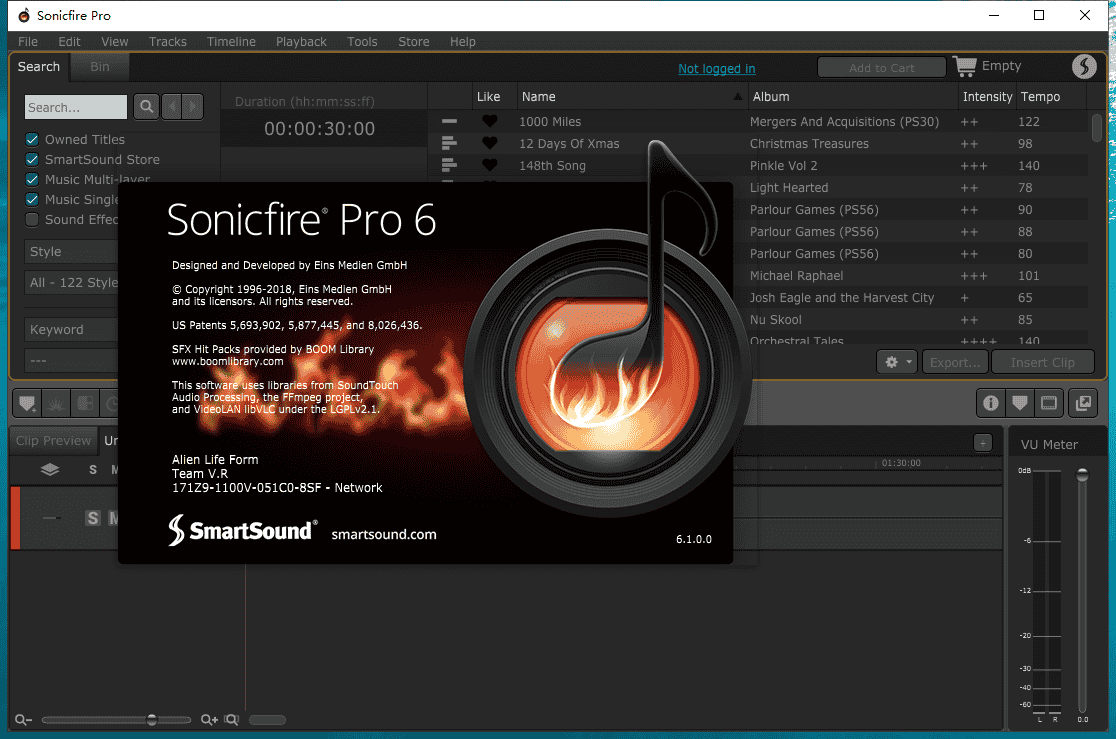The height and width of the screenshot is (739, 1116).
Task: Click the SmartSound logo in top-right corner
Action: coord(1084,67)
